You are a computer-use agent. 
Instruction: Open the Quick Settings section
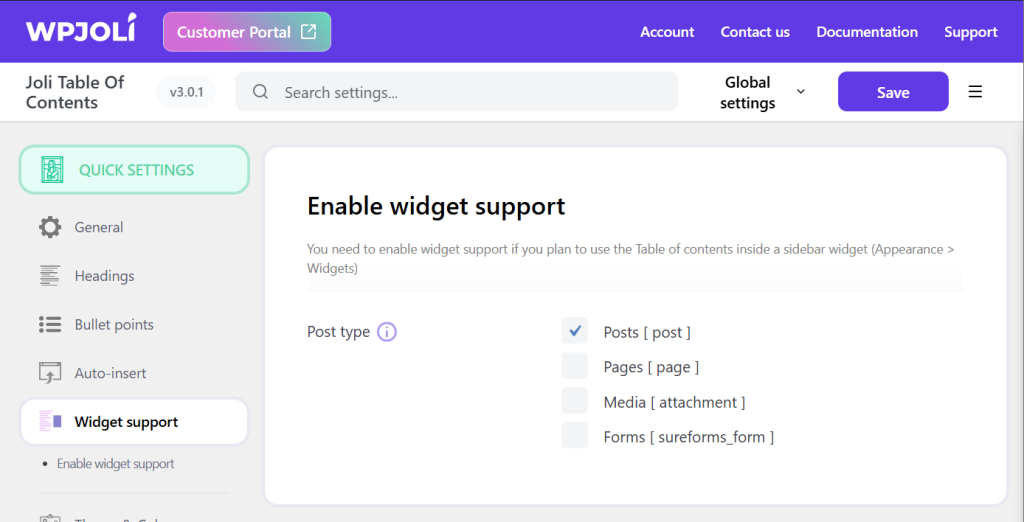134,170
